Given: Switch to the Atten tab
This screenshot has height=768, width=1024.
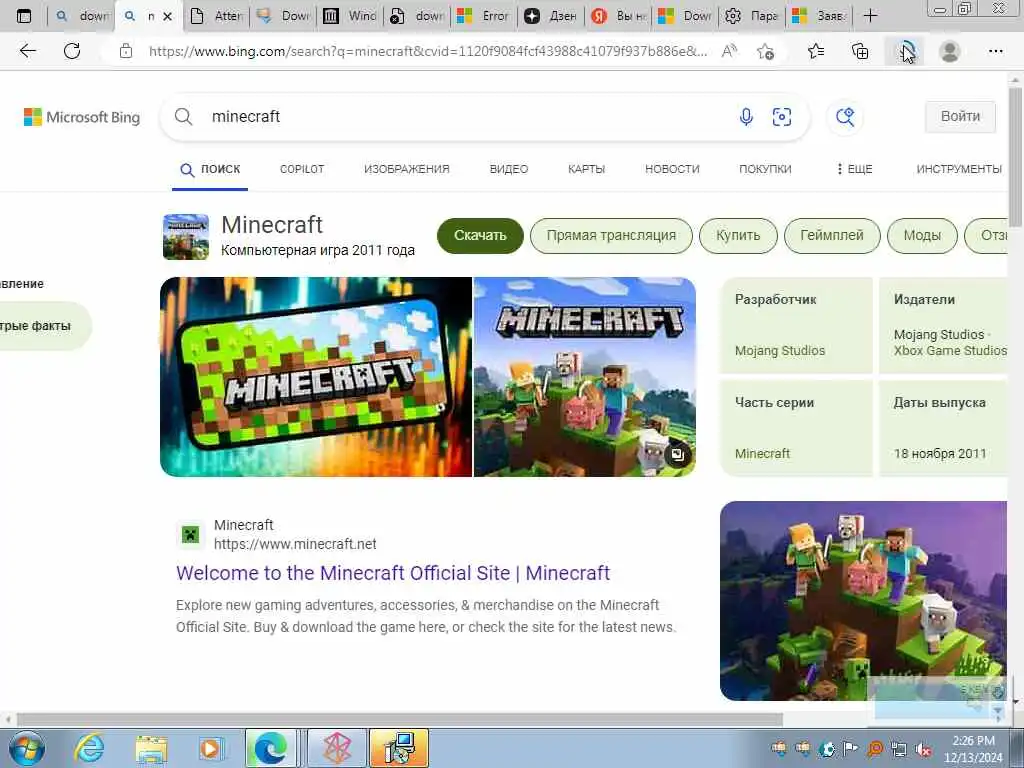Looking at the screenshot, I should click(x=219, y=16).
